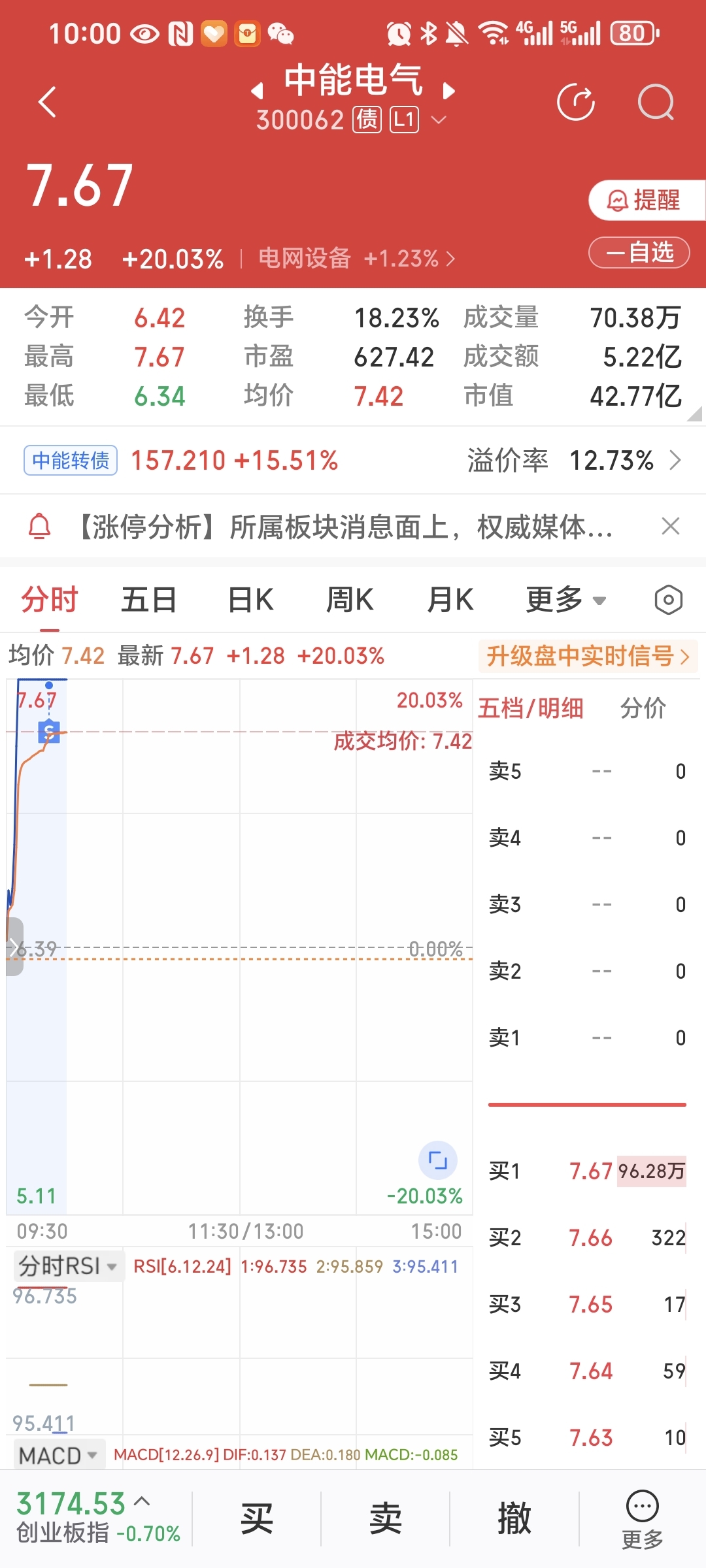This screenshot has width=706, height=1568.
Task: Tap the 市值 42.77亿 value
Action: coord(635,397)
